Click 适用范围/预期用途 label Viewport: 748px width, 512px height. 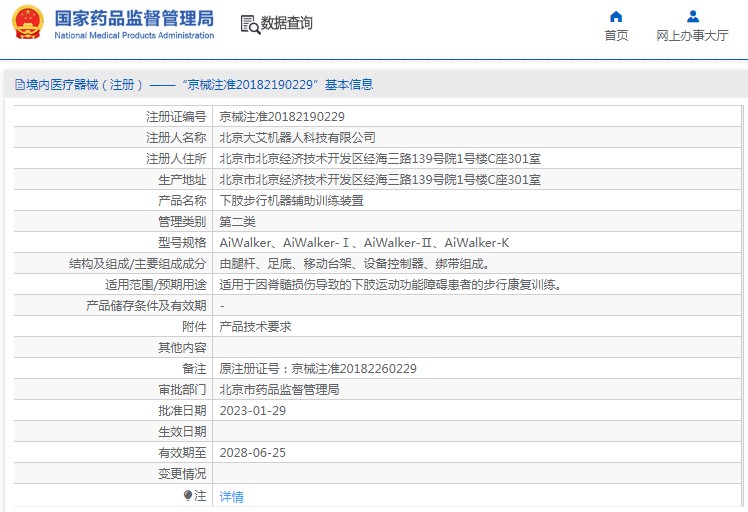(x=156, y=285)
